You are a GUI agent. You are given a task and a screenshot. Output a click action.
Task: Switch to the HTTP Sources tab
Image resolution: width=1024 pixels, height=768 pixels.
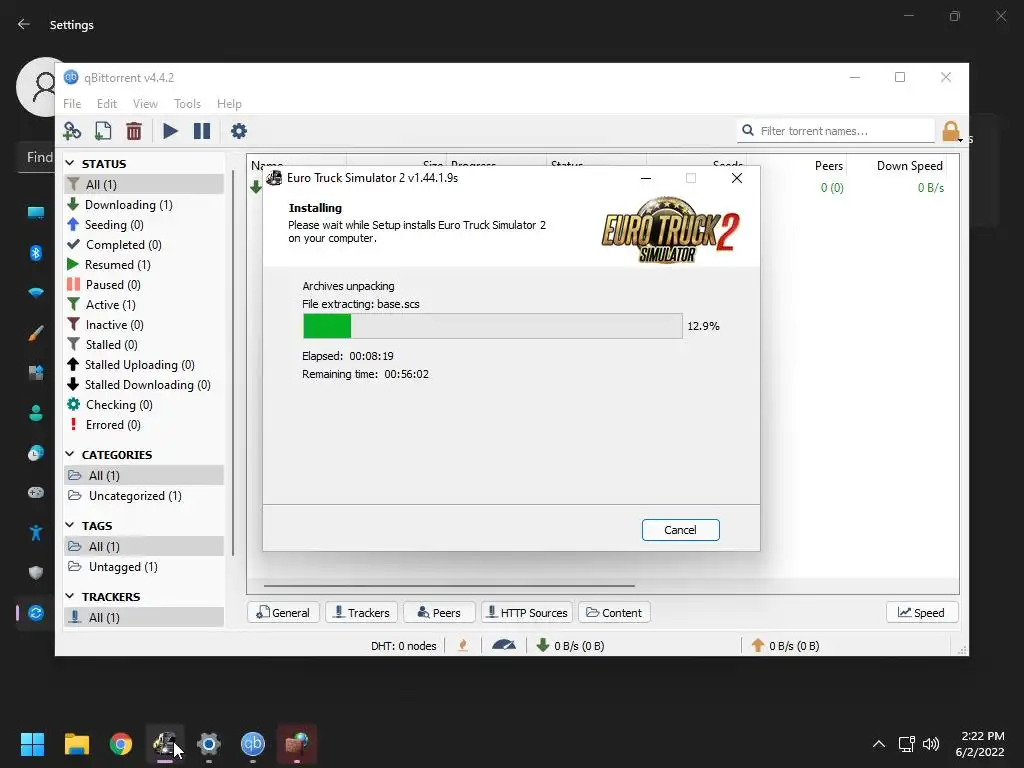[527, 613]
